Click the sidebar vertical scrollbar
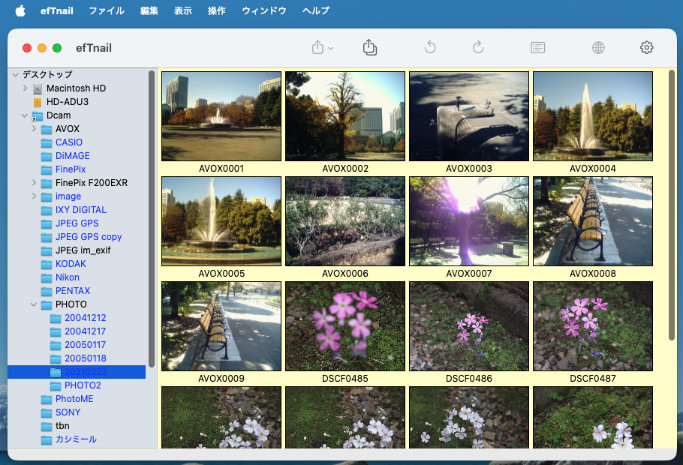Image resolution: width=683 pixels, height=465 pixels. coord(151,220)
